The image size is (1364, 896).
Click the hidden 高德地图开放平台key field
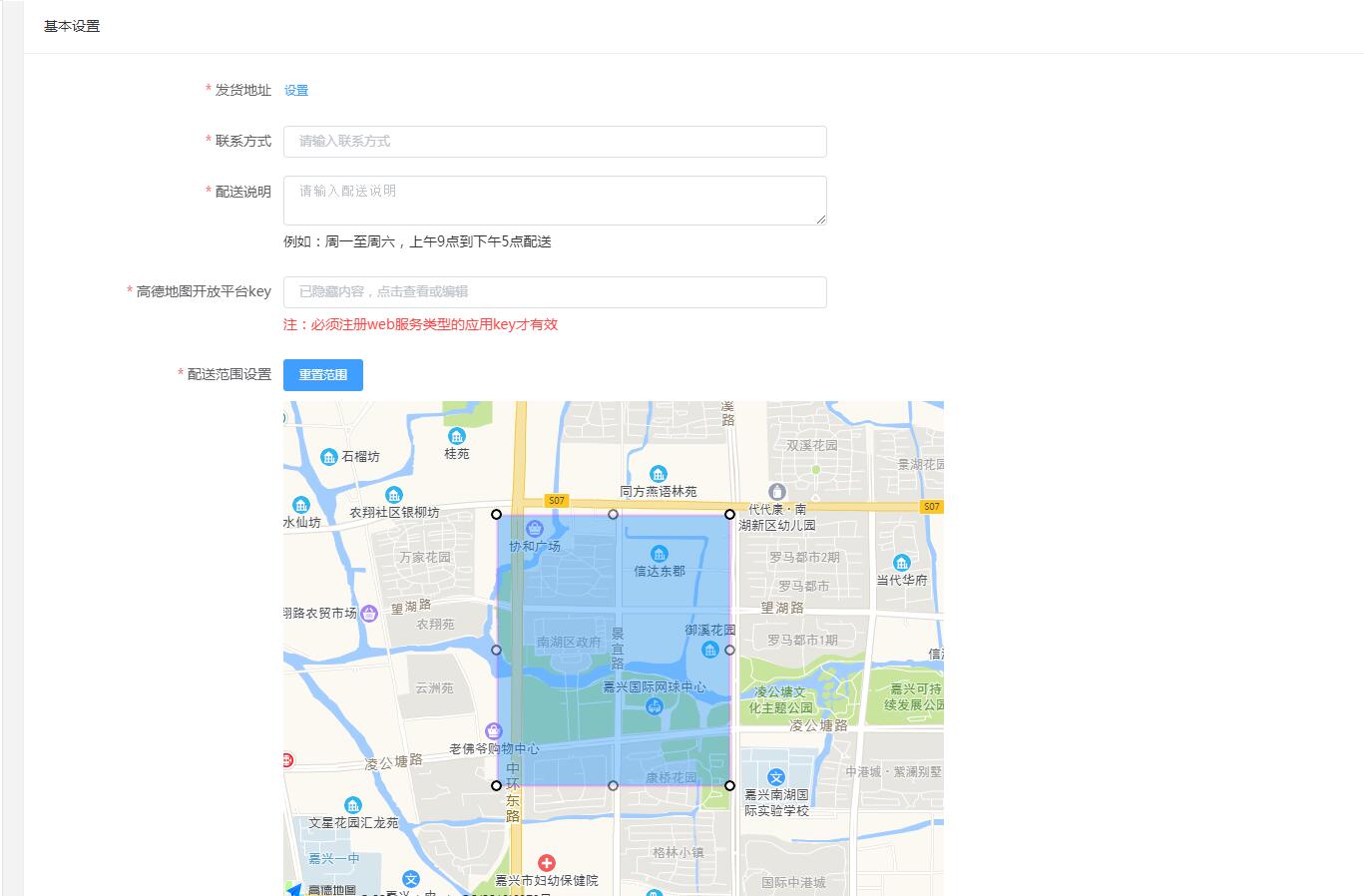555,292
